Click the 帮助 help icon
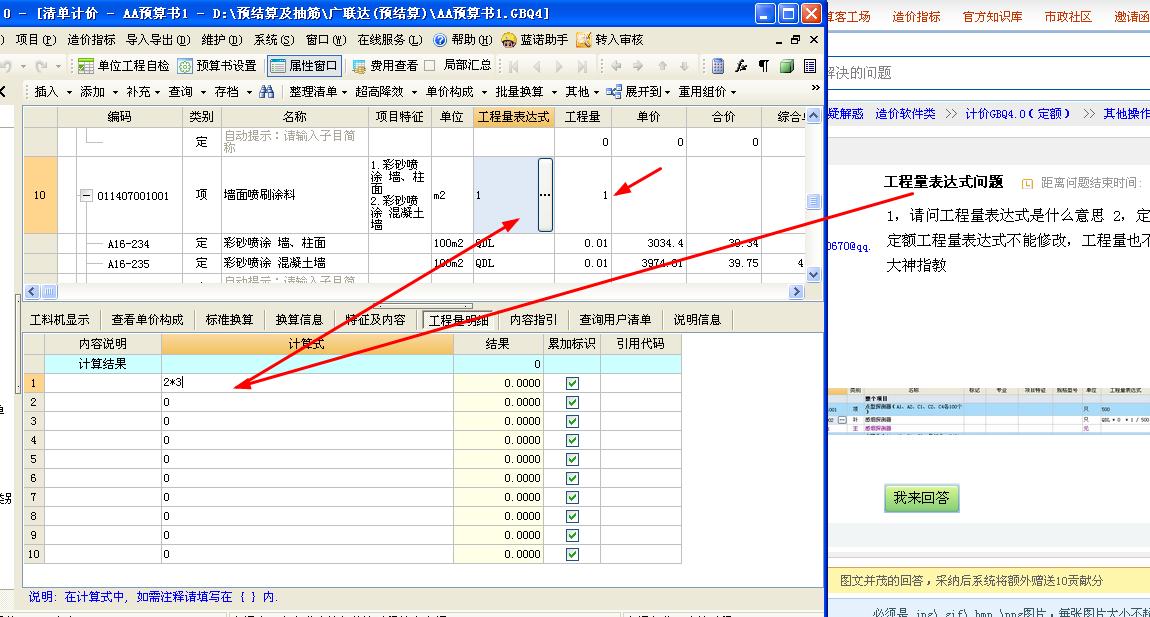Viewport: 1150px width, 617px height. coord(440,40)
